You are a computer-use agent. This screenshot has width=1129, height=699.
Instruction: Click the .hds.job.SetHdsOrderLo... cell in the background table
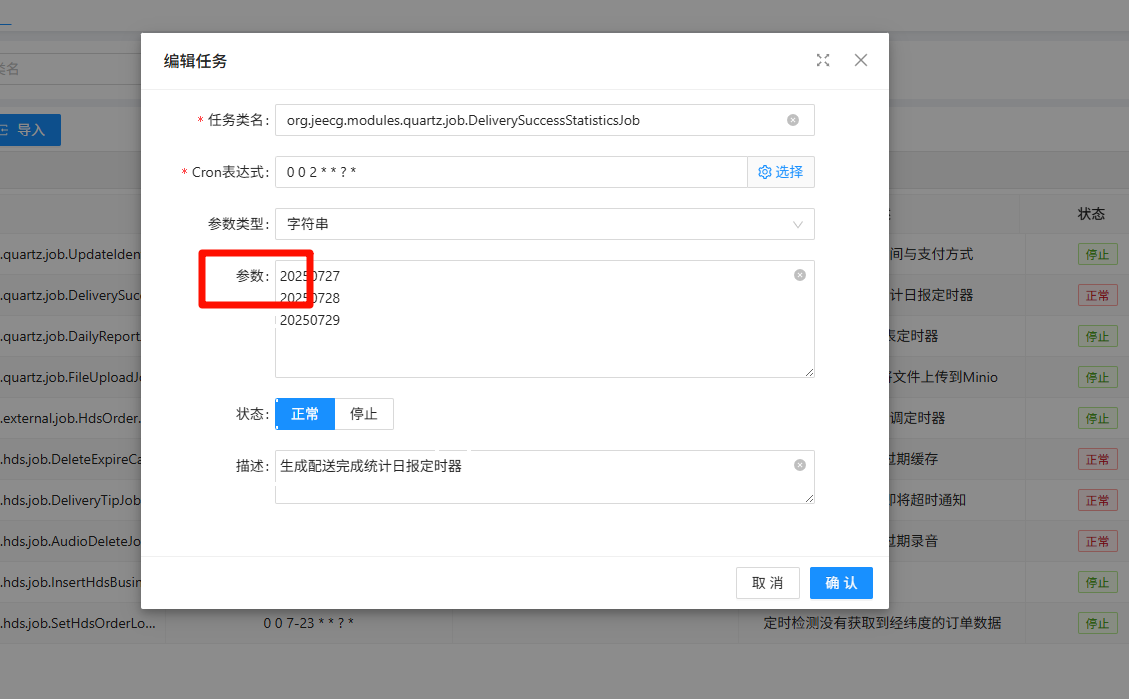tap(78, 623)
